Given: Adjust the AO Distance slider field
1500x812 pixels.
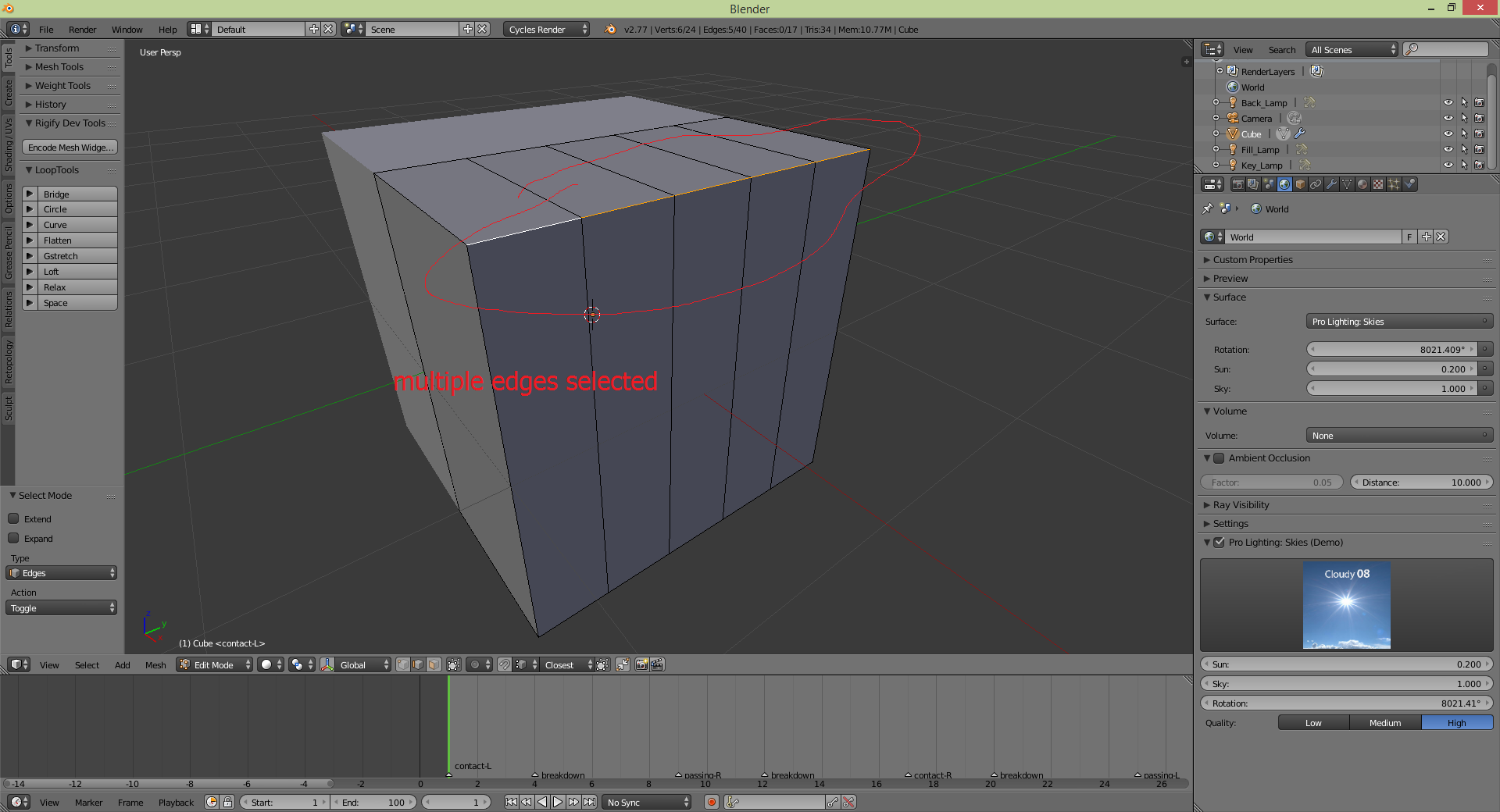Looking at the screenshot, I should 1421,482.
